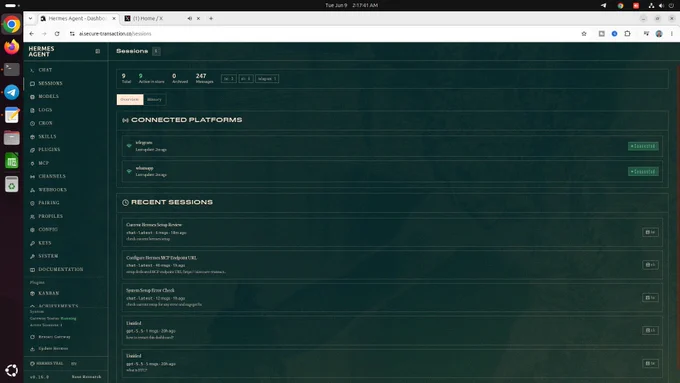Open Files manager from the dock
The width and height of the screenshot is (680, 383).
click(12, 138)
